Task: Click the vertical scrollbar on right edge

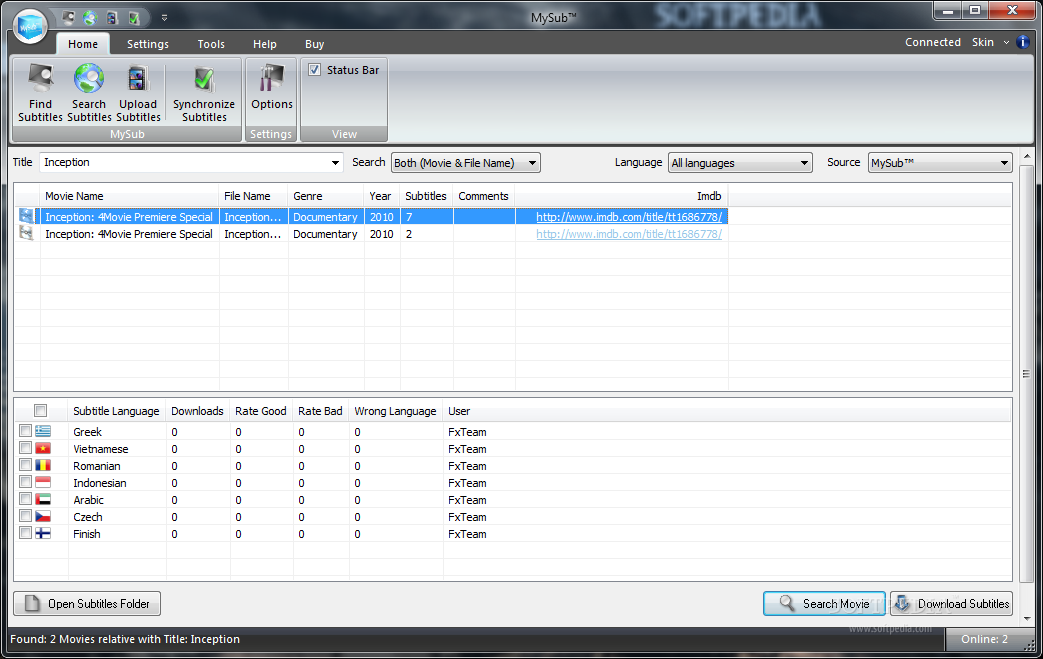Action: click(x=1026, y=374)
